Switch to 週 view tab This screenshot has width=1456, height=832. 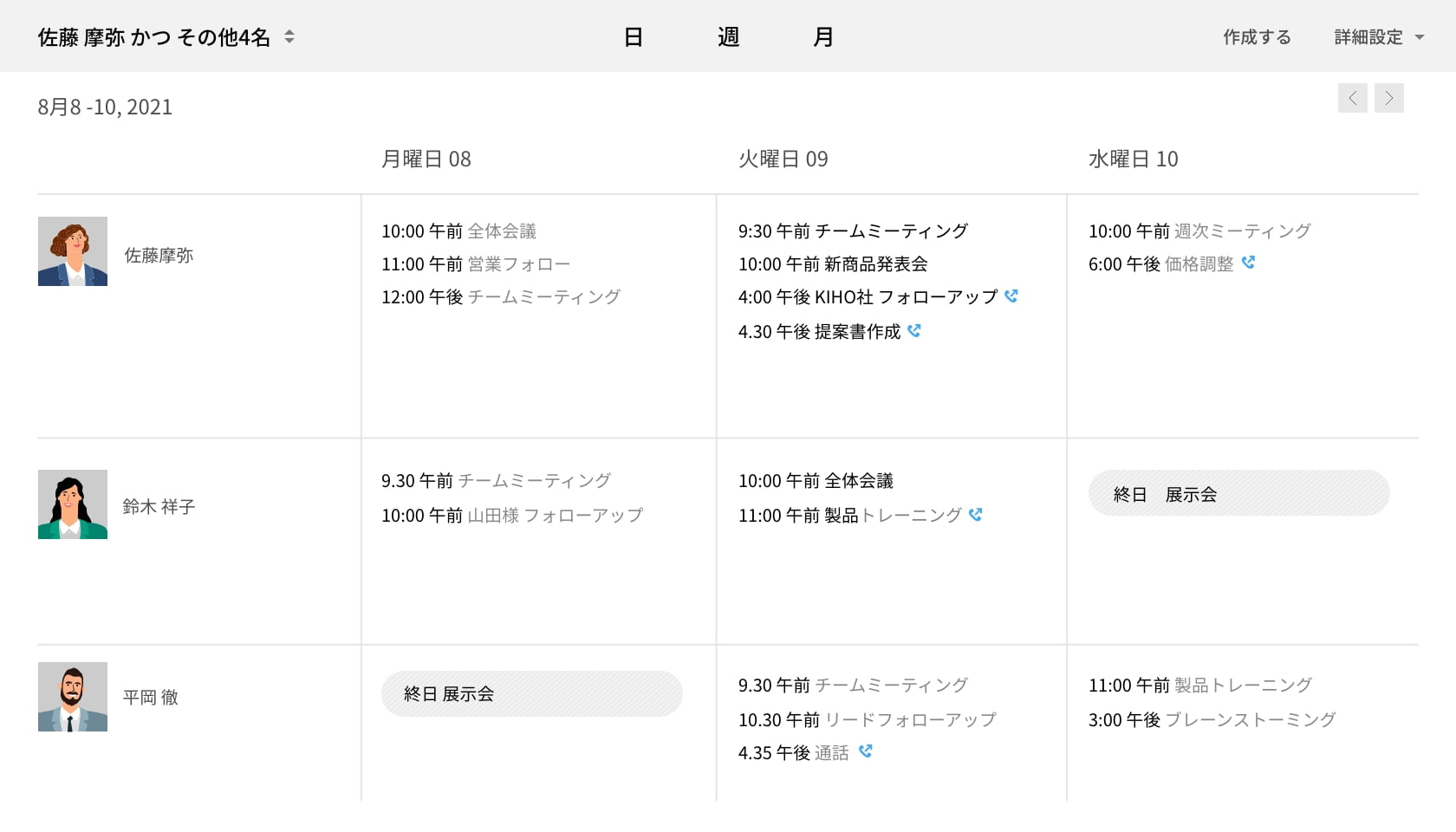coord(728,37)
